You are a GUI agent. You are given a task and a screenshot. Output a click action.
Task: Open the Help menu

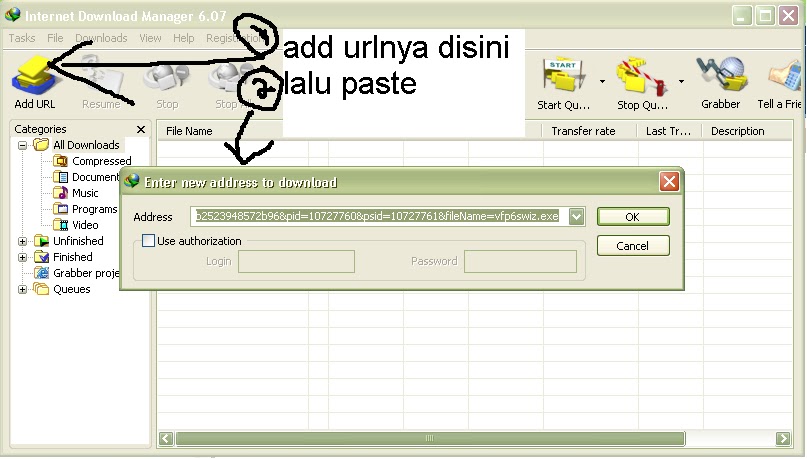184,38
